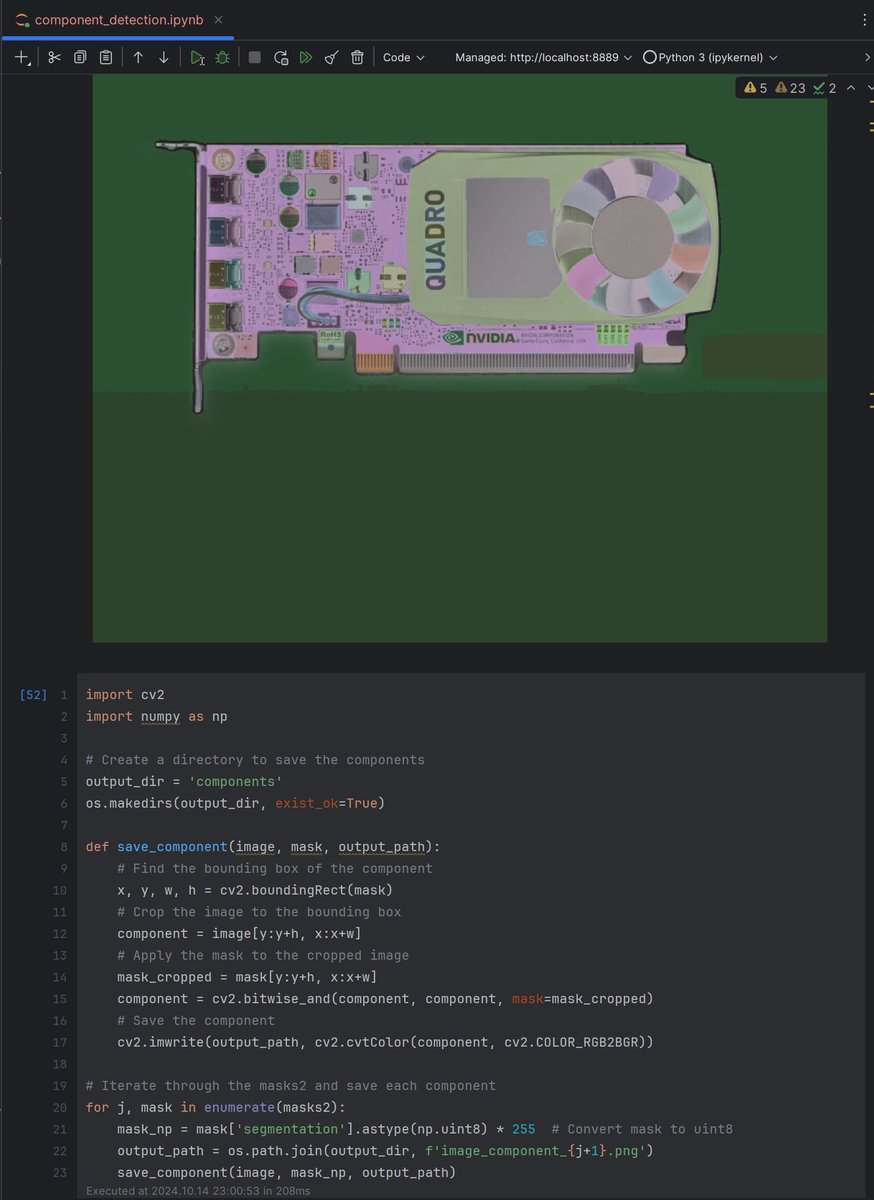This screenshot has height=1200, width=874.
Task: Click the 'import numpy as np' line
Action: click(x=157, y=717)
